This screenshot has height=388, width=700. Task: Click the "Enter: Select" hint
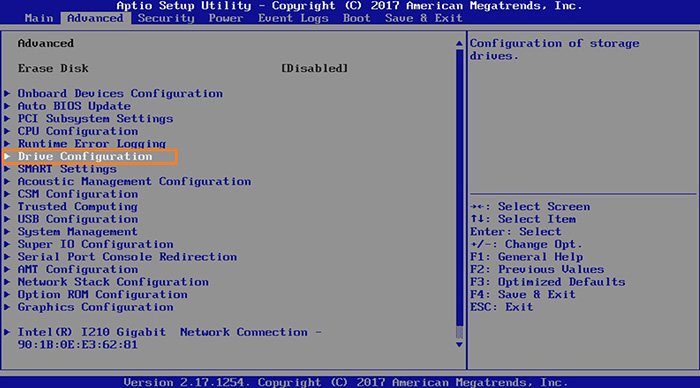pyautogui.click(x=516, y=231)
